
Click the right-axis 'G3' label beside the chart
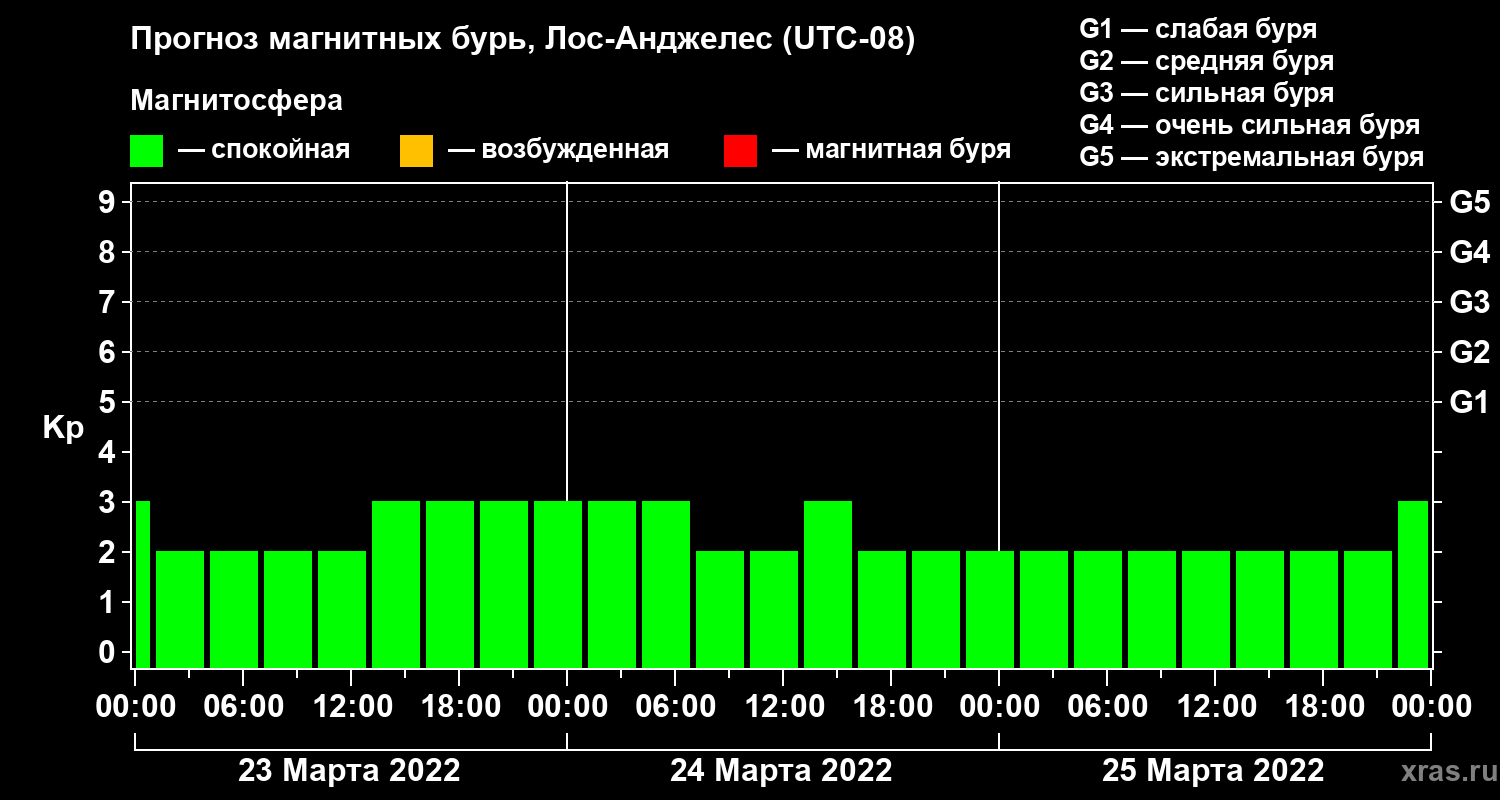point(1469,302)
